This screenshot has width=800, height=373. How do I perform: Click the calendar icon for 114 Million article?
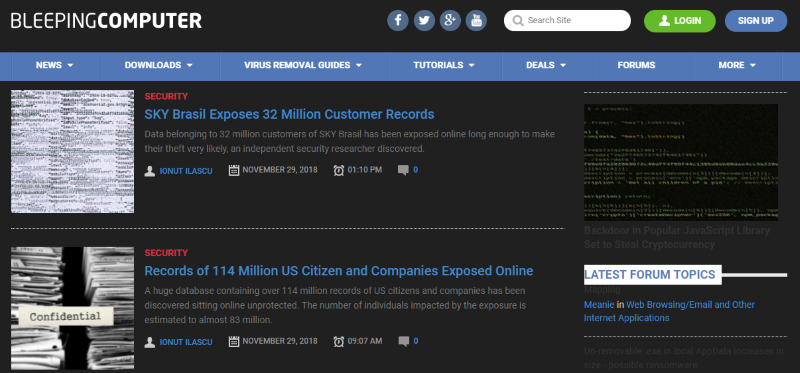234,342
